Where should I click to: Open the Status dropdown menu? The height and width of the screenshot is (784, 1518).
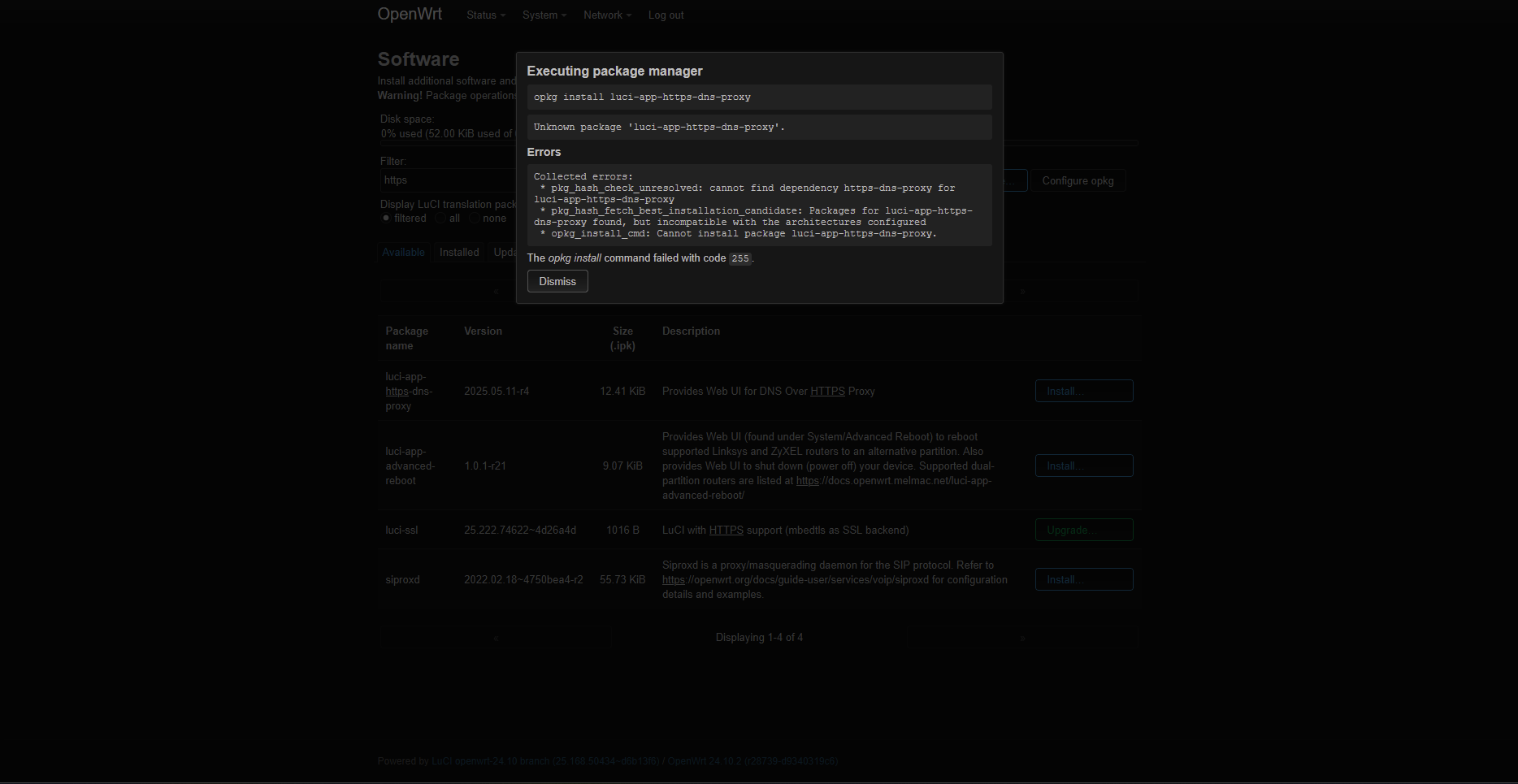(x=485, y=15)
